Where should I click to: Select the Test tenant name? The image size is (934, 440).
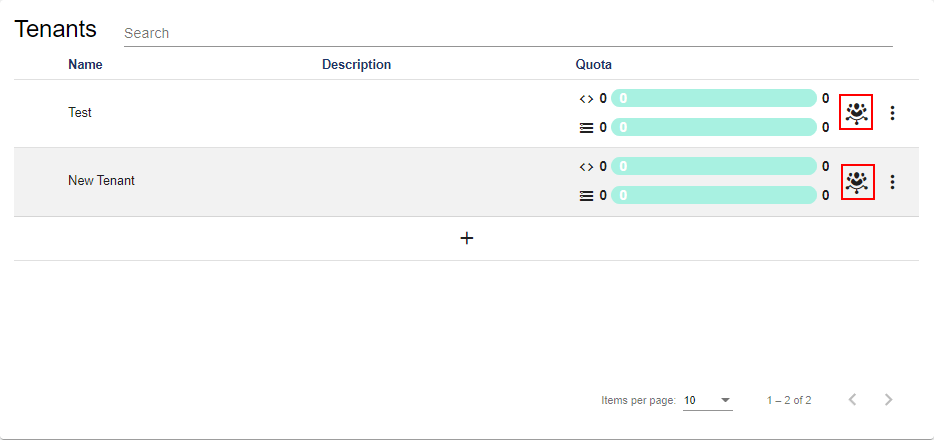click(80, 113)
